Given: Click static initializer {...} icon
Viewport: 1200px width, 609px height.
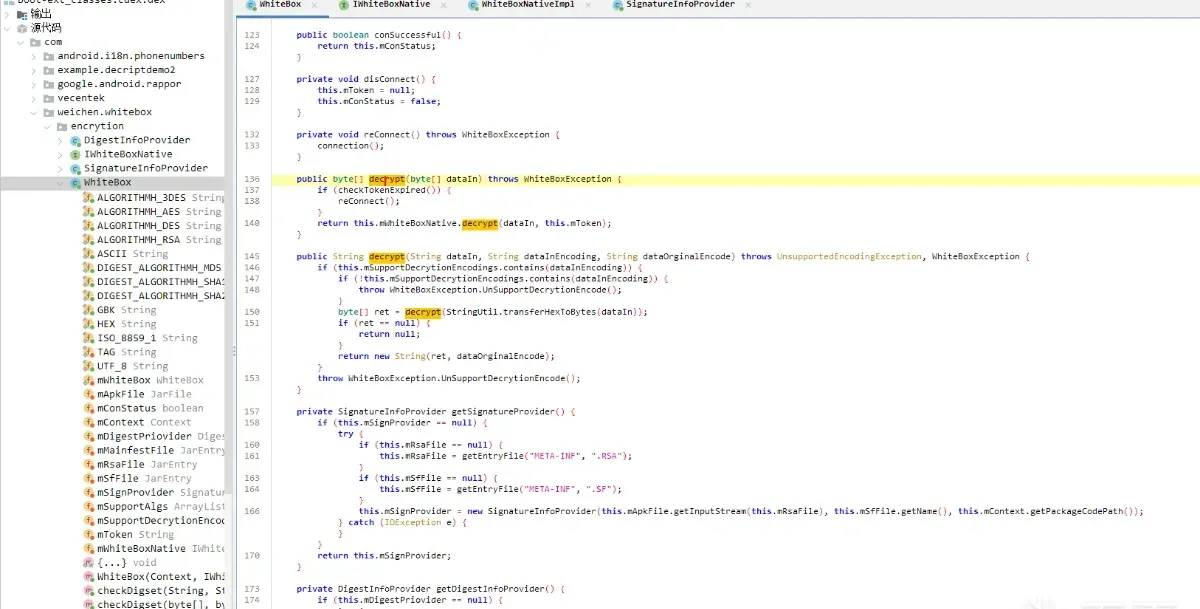Looking at the screenshot, I should pos(88,563).
